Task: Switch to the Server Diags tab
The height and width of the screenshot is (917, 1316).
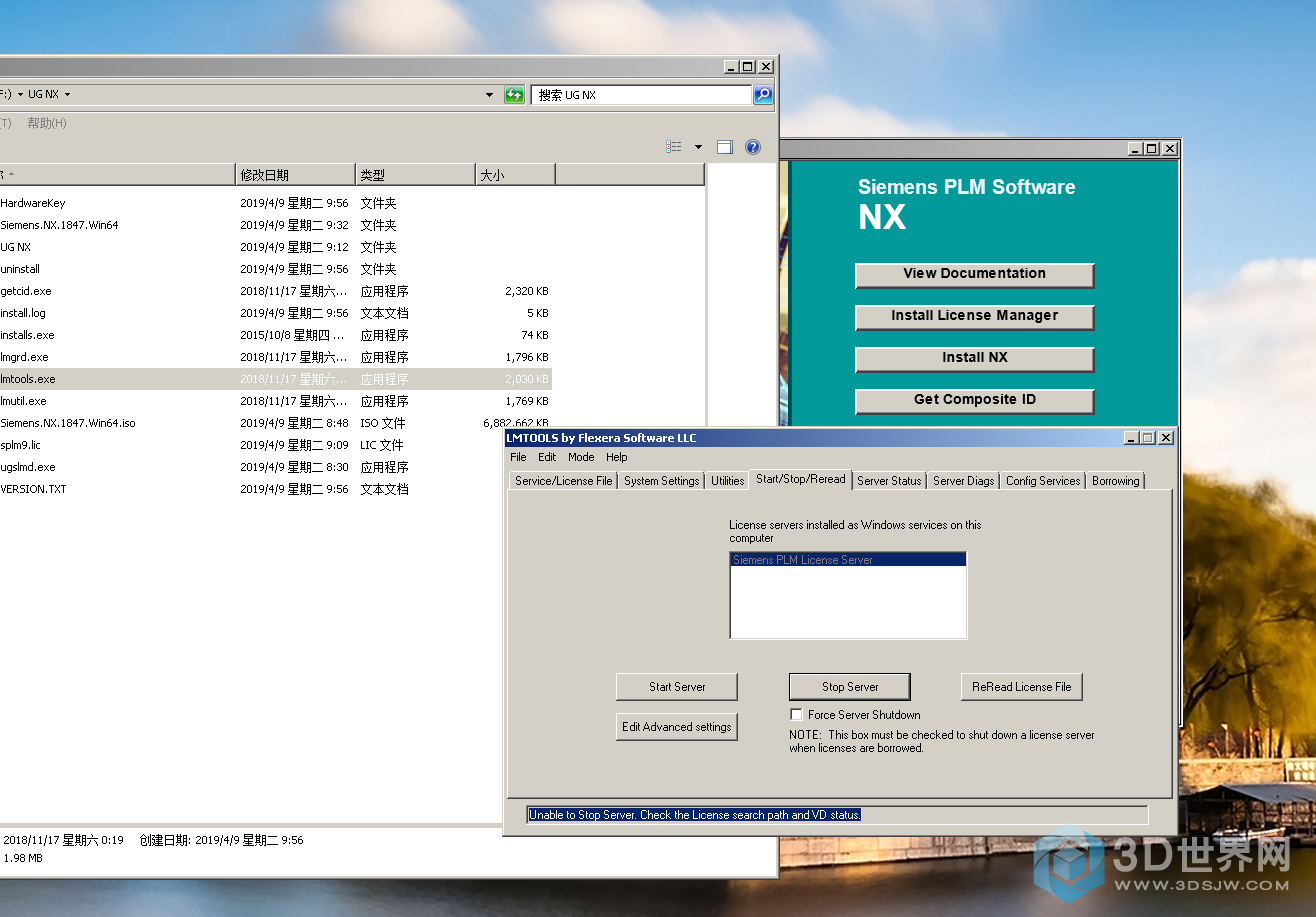Action: tap(963, 481)
